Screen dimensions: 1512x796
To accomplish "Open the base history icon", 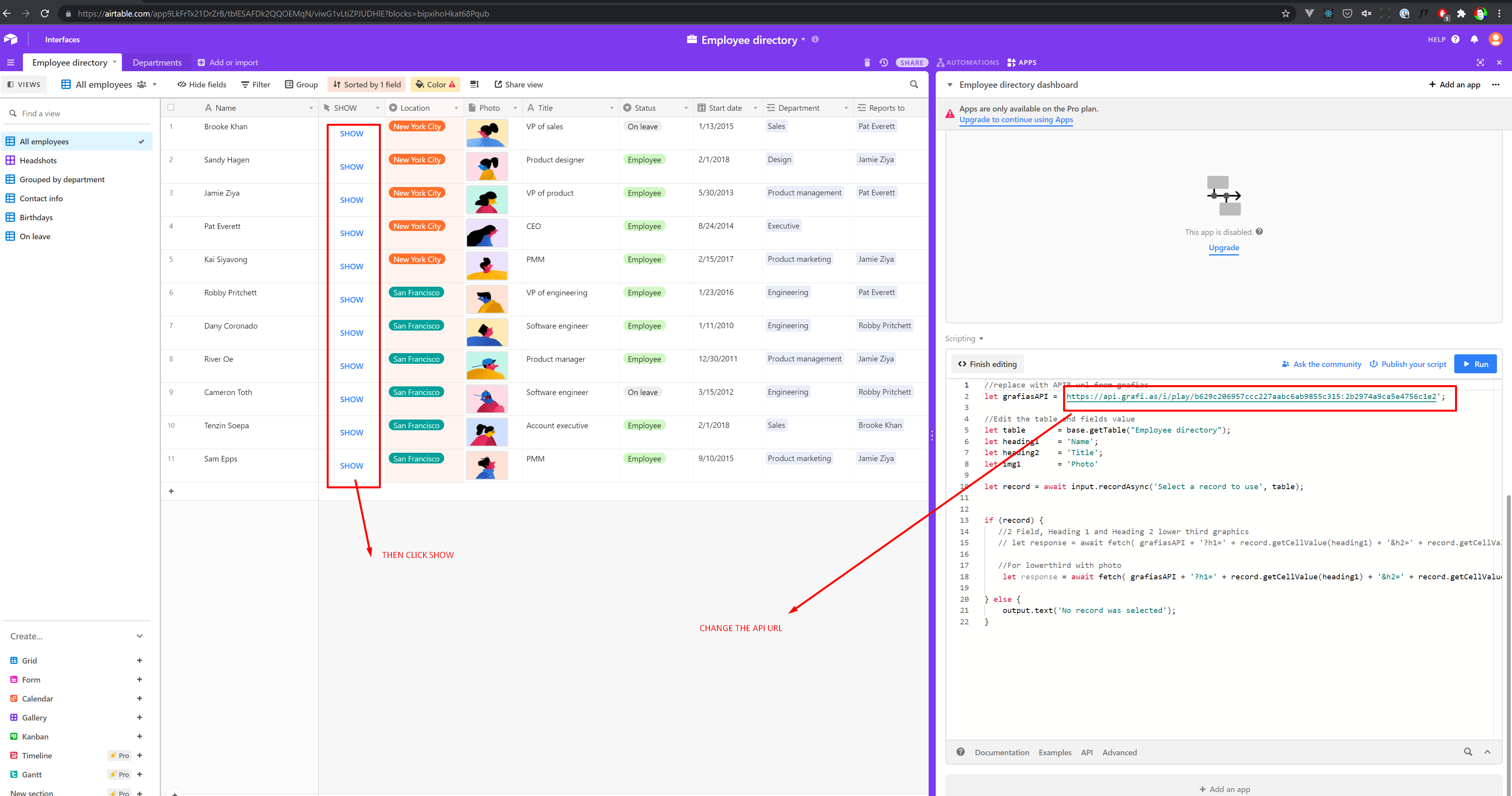I will click(884, 62).
